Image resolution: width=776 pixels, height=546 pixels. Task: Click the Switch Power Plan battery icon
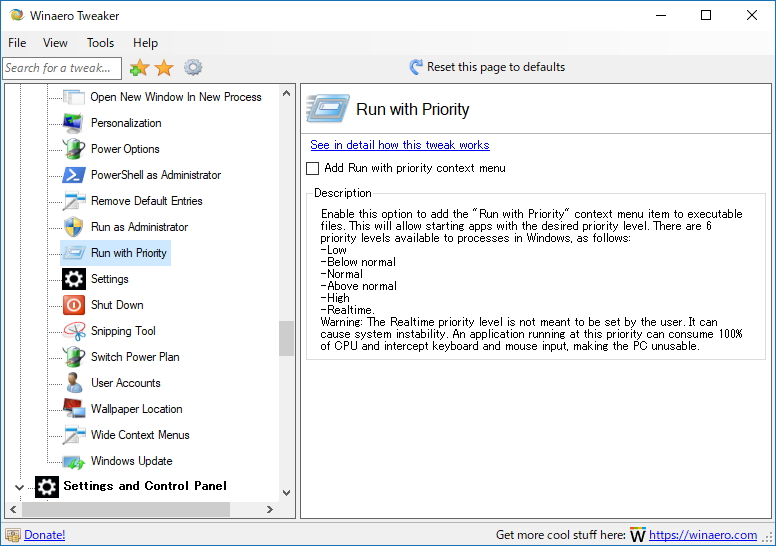tap(74, 357)
